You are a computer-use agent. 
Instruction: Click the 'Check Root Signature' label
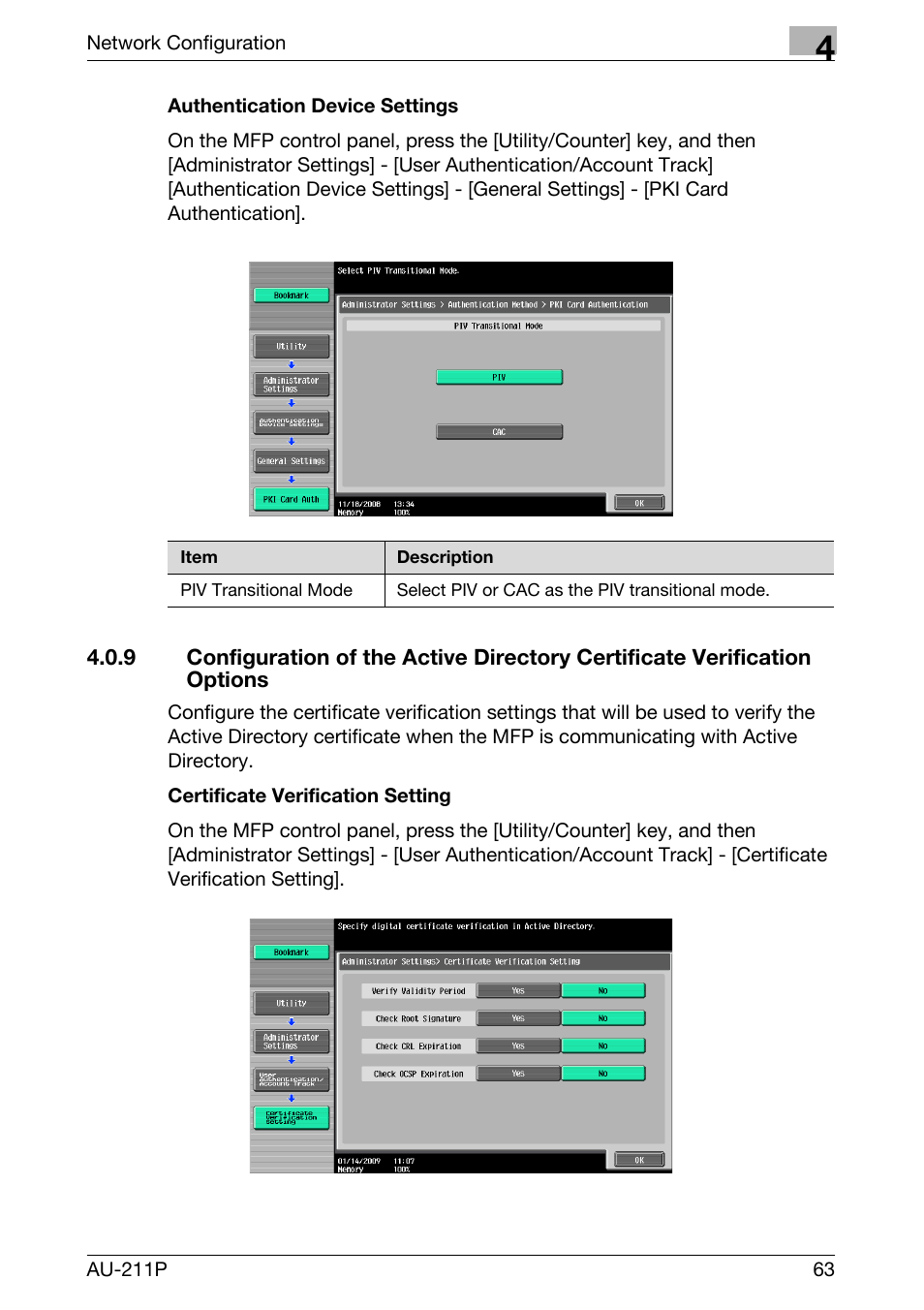418,1018
